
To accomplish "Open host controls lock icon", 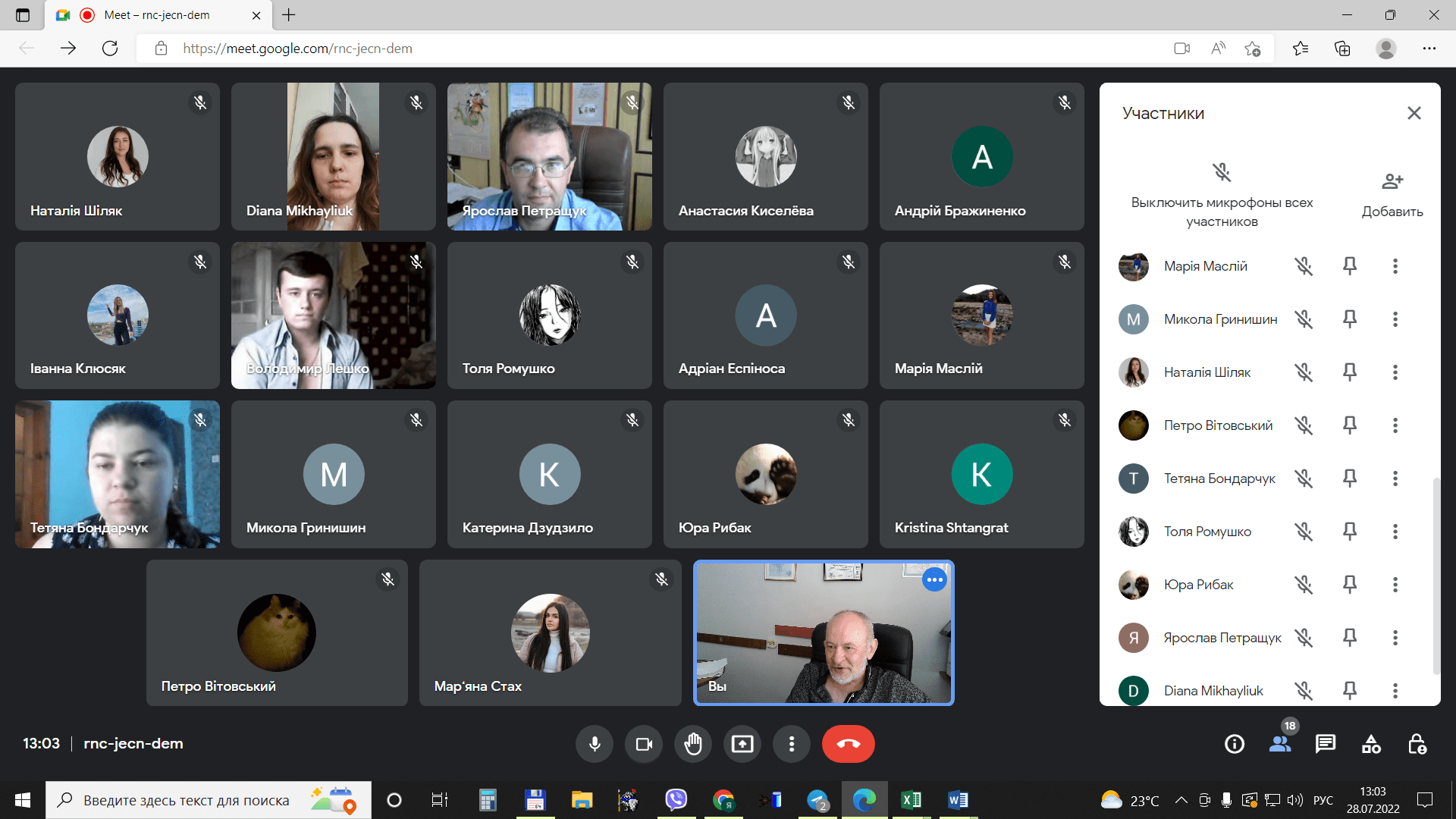I will [x=1417, y=744].
